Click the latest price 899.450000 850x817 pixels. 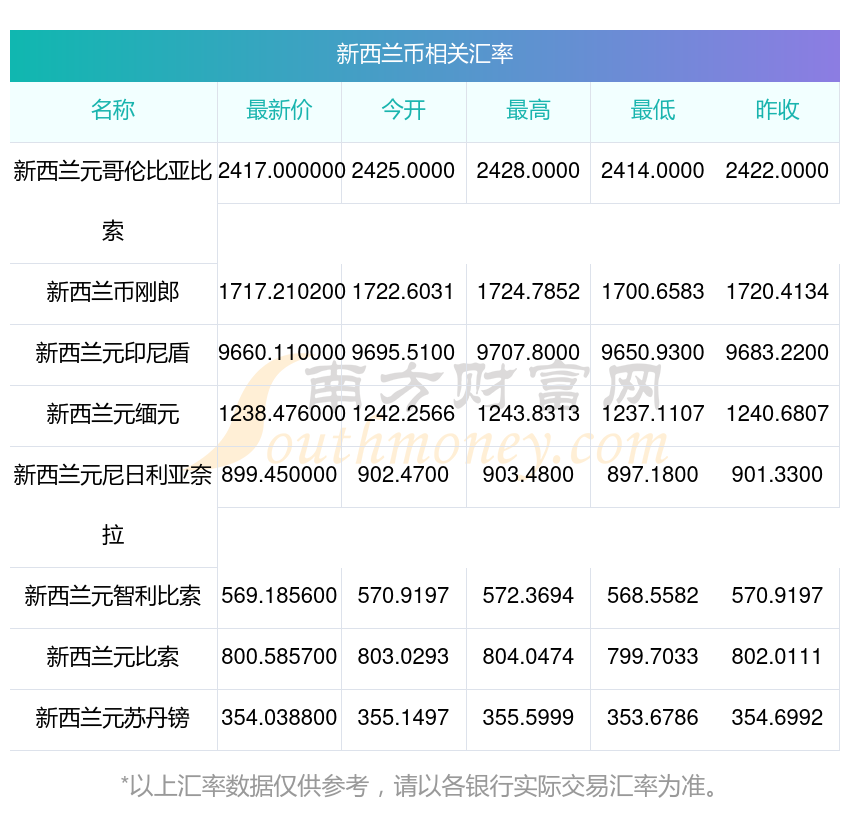pos(279,474)
